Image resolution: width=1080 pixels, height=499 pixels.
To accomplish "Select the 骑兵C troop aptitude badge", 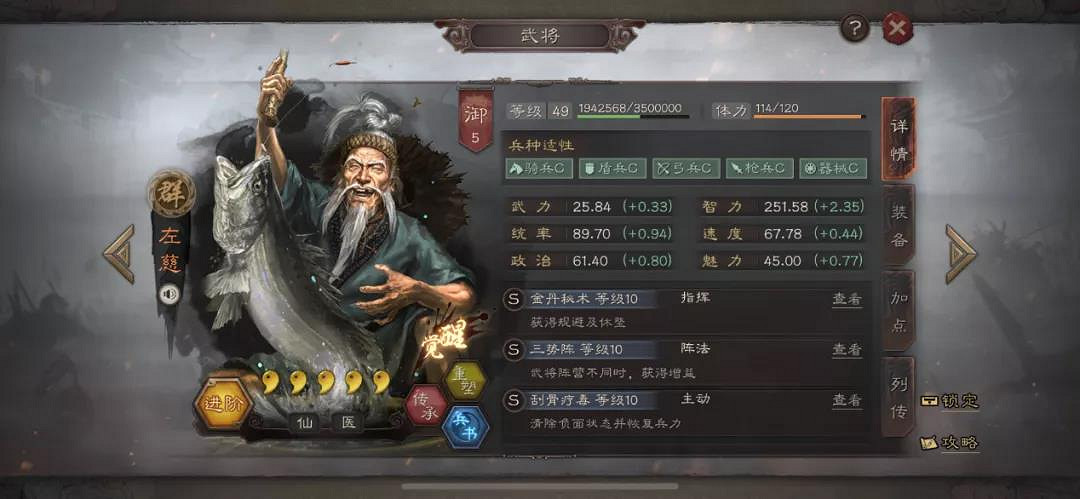I will point(539,168).
